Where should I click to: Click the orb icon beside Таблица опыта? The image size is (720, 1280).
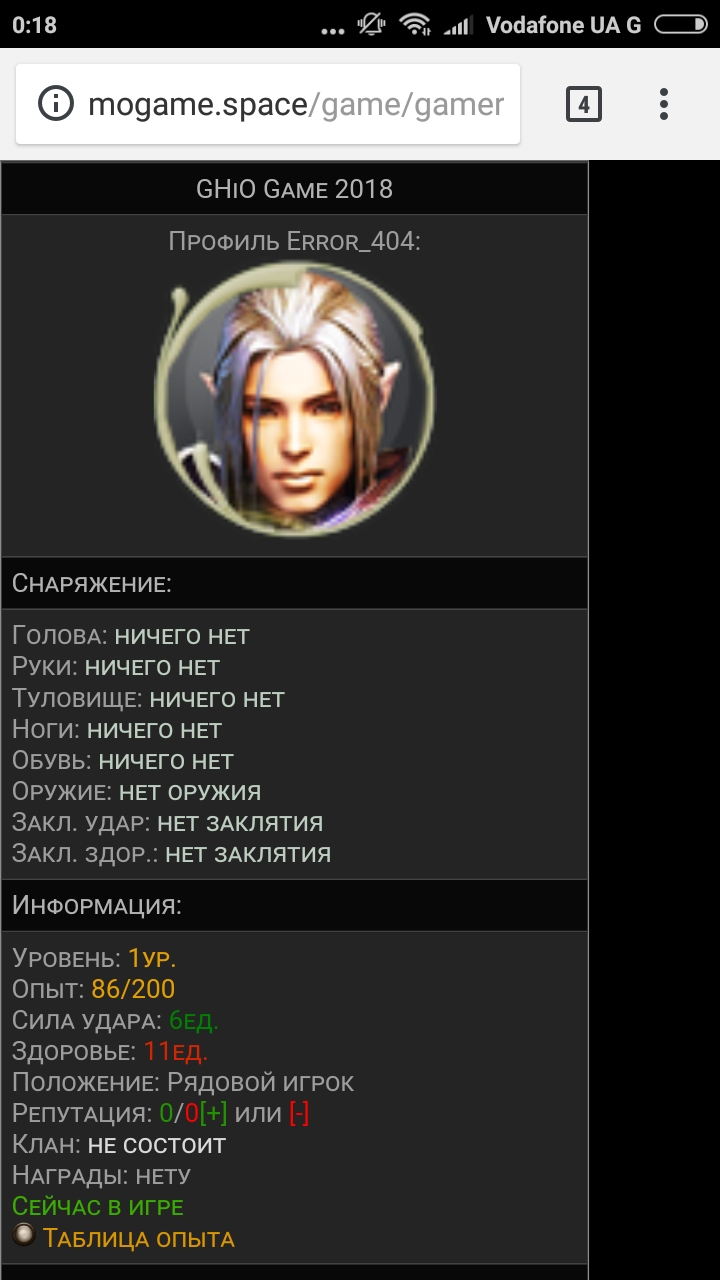23,1235
